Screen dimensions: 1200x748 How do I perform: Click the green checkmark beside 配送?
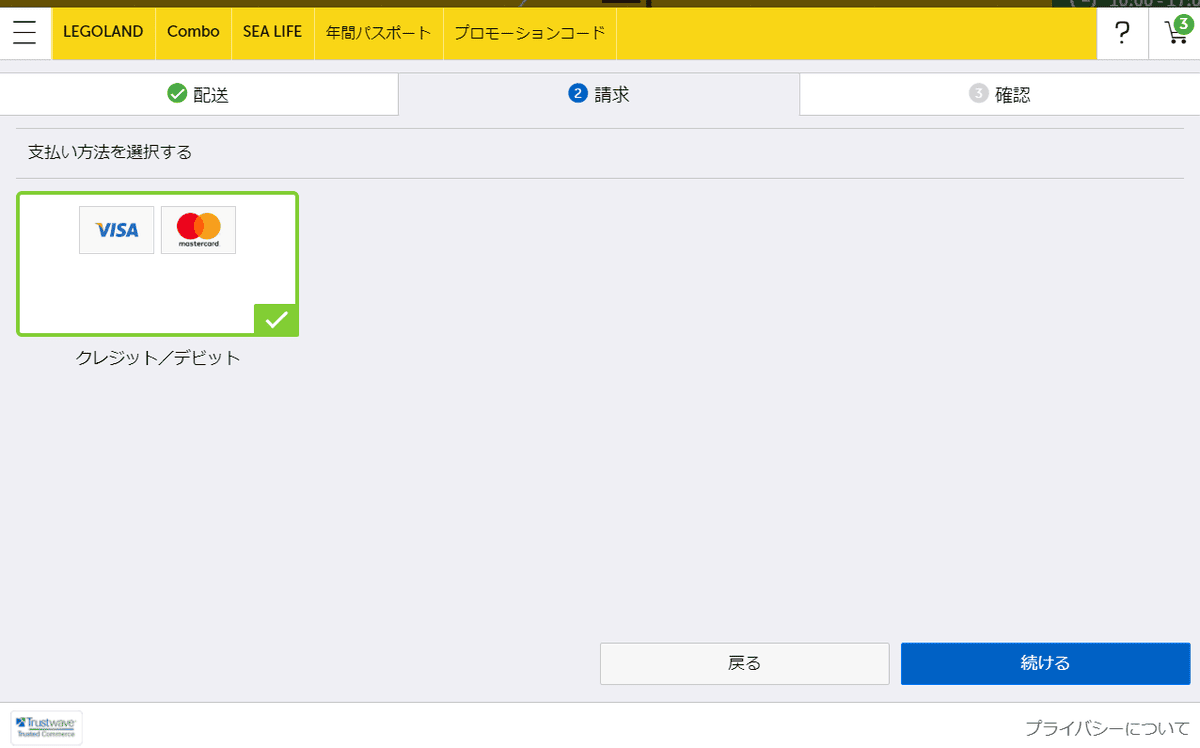click(178, 93)
